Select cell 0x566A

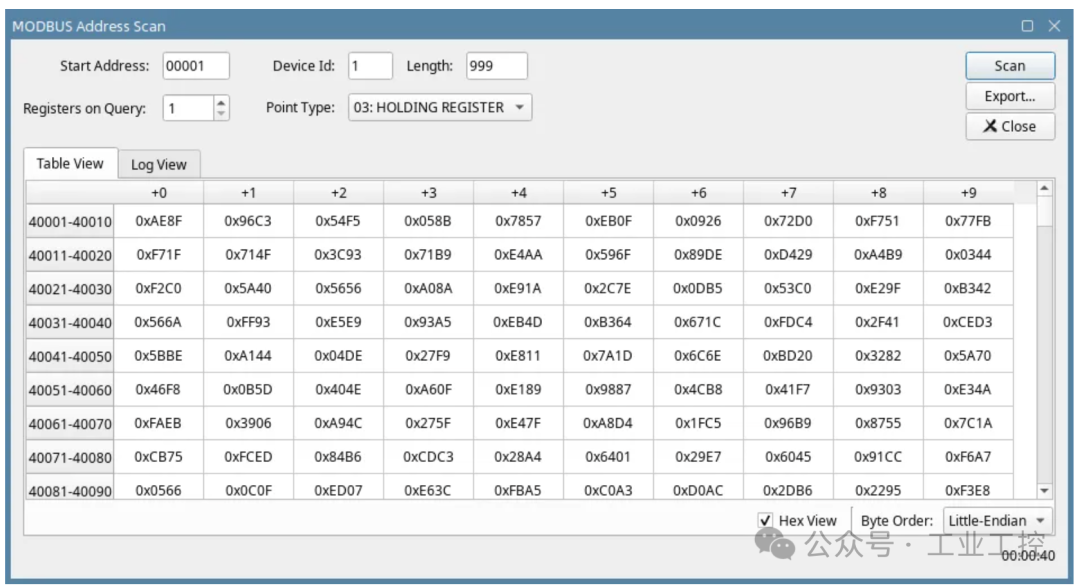pyautogui.click(x=158, y=322)
